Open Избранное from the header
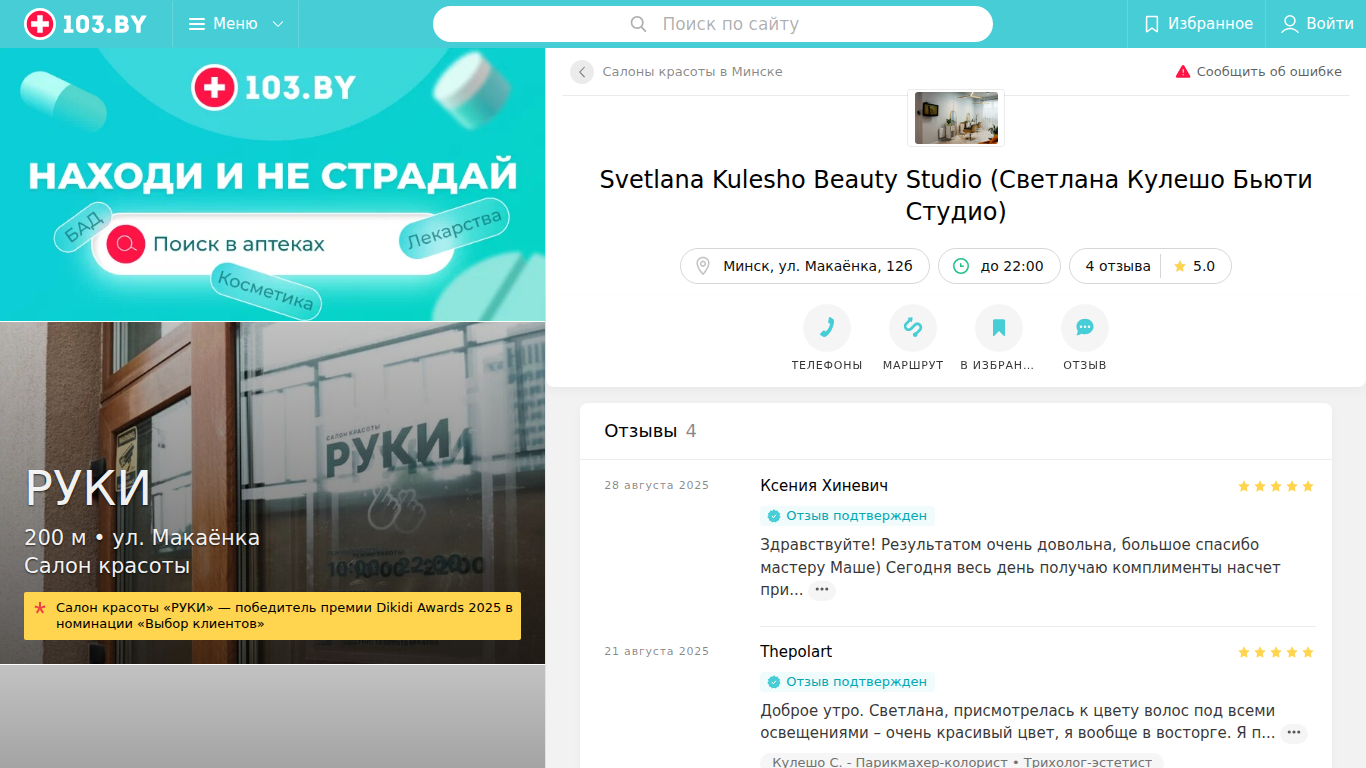1366x768 pixels. (x=1198, y=24)
